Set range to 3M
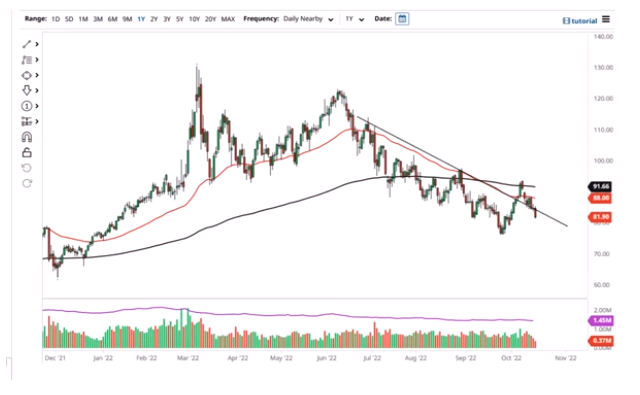640x395 pixels. pos(98,19)
